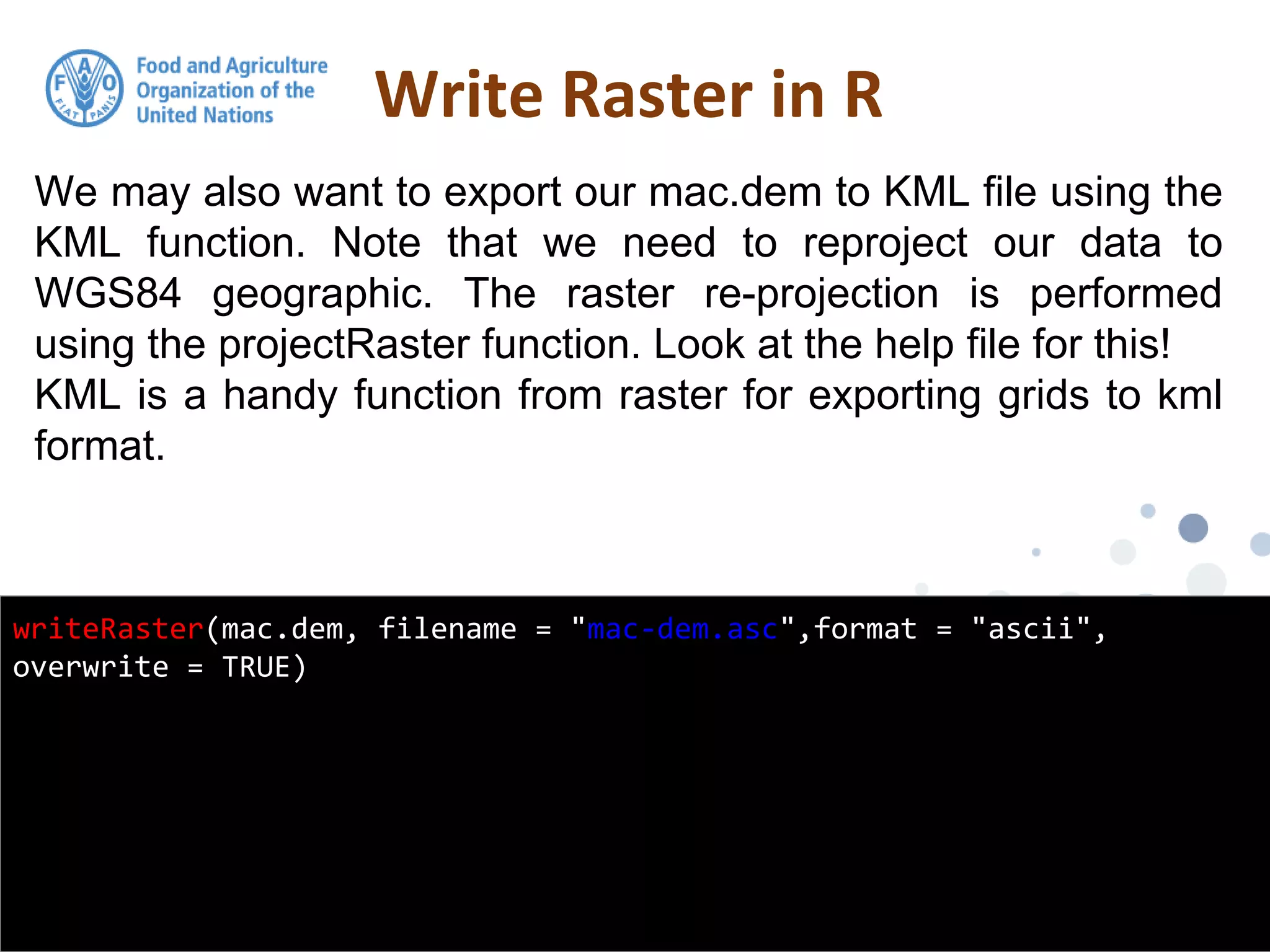Click the red 'writeRaster' function name
Image resolution: width=1270 pixels, height=952 pixels.
point(109,629)
